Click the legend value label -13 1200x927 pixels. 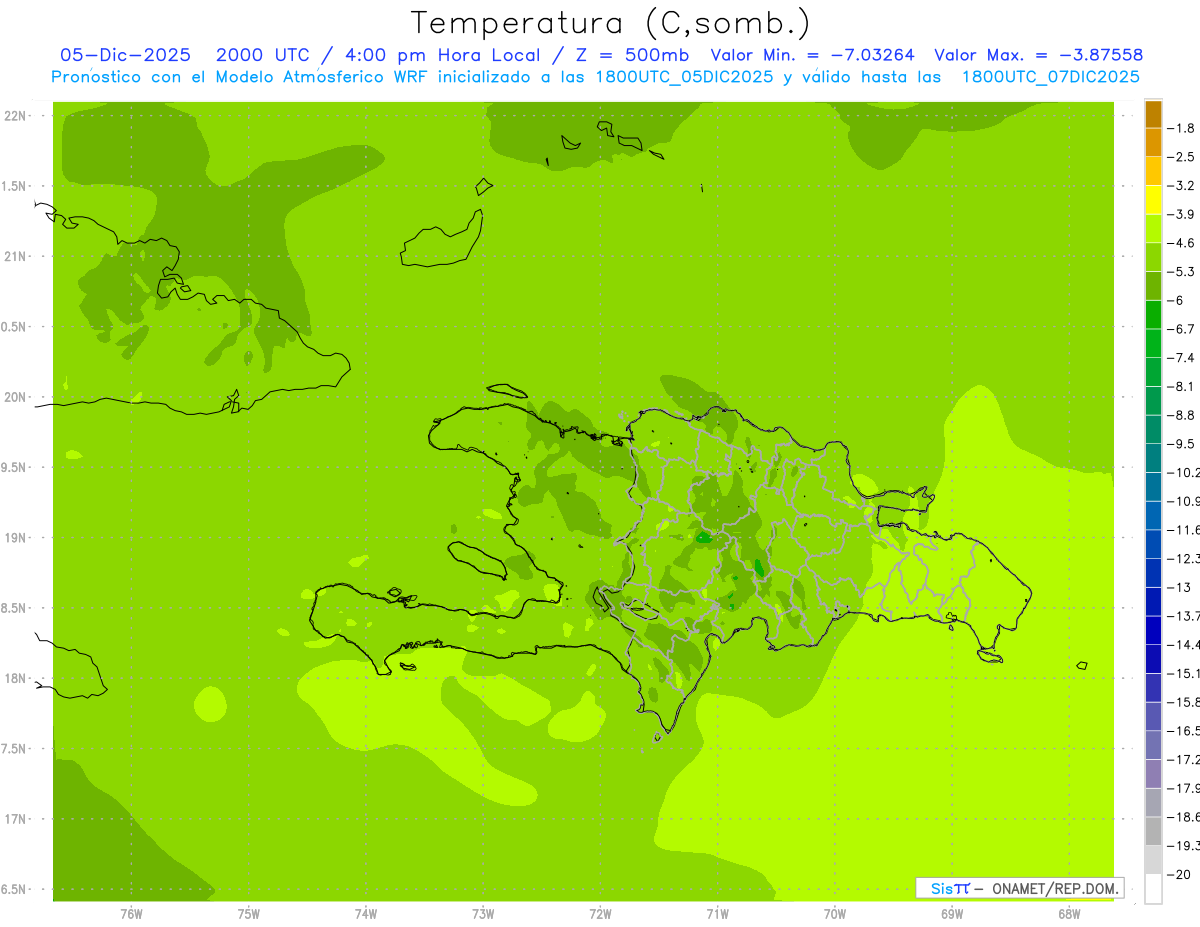coord(1181,587)
